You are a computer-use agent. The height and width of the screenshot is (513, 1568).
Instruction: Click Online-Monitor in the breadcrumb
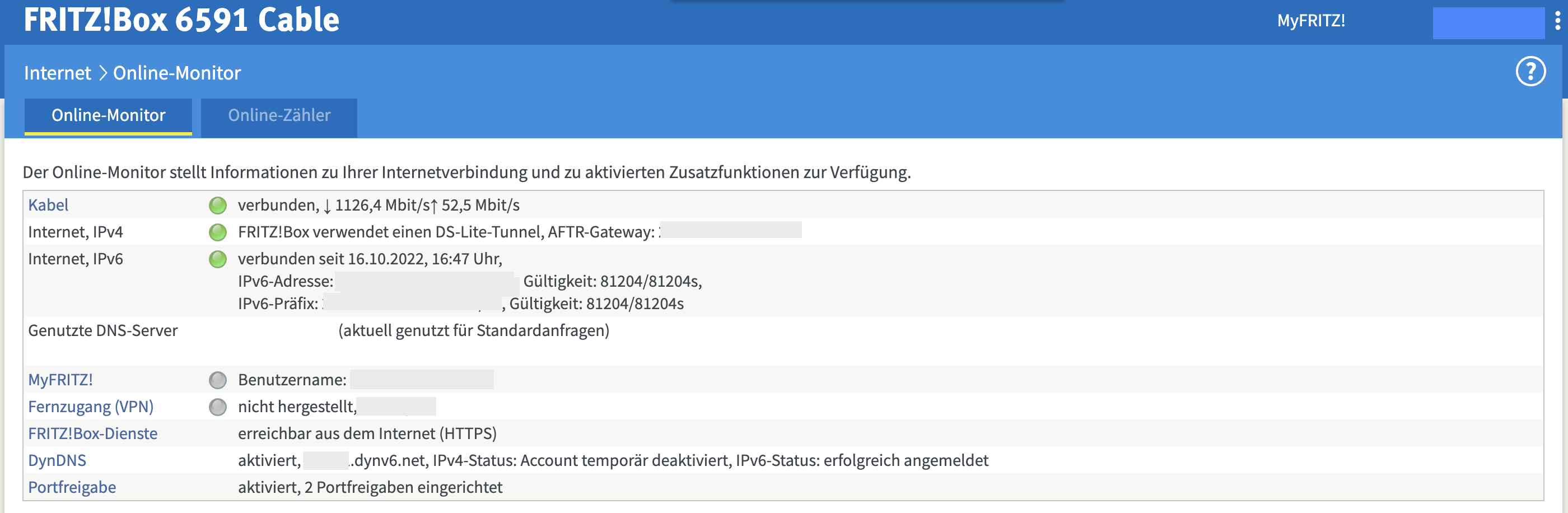click(x=176, y=73)
